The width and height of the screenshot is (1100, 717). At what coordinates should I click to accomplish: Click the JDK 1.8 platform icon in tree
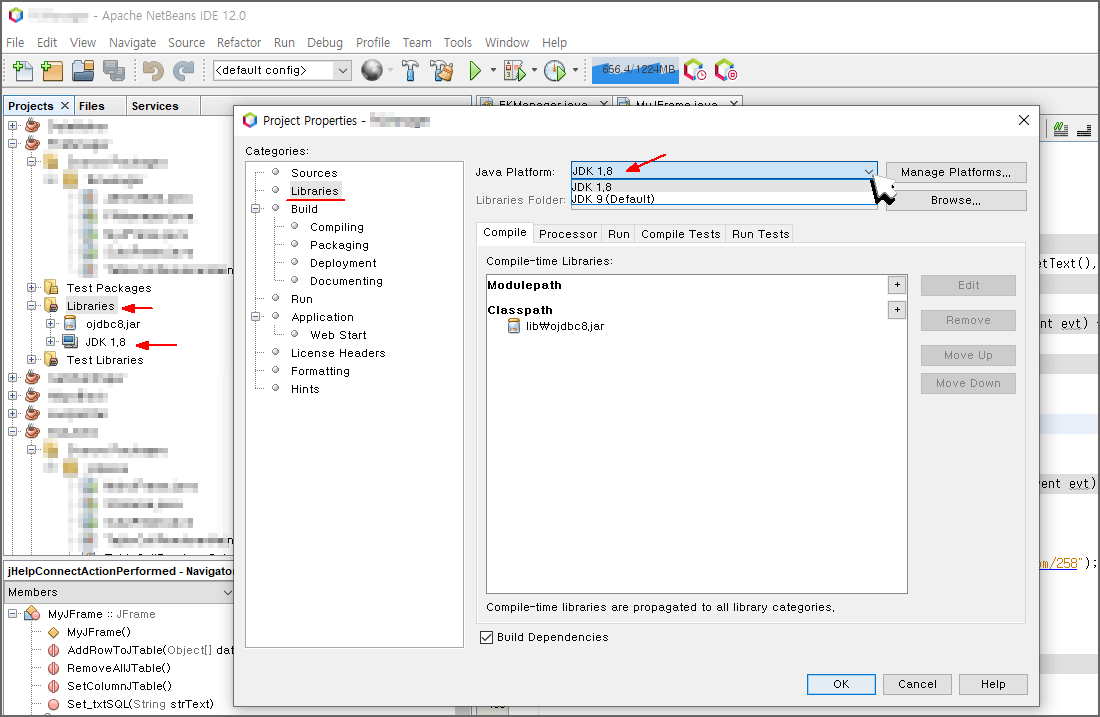(70, 342)
